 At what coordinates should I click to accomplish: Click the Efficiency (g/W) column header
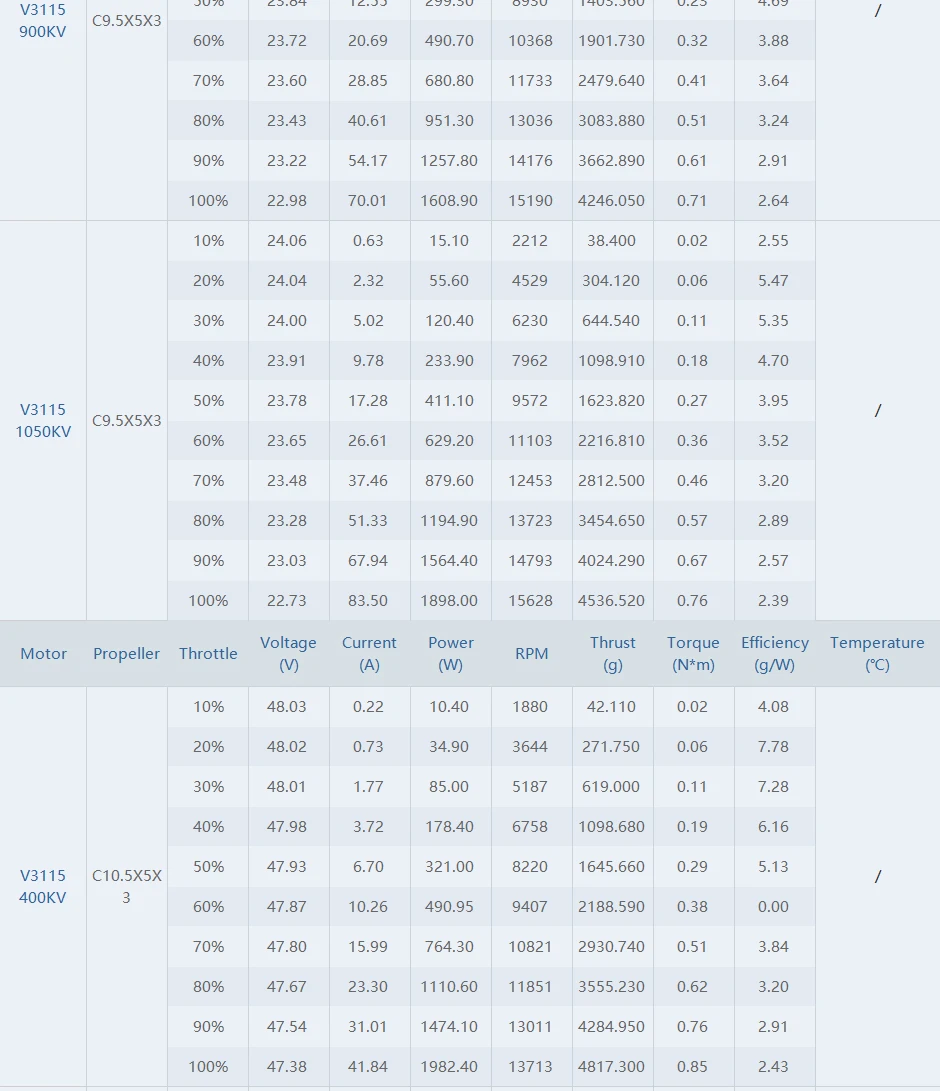774,654
